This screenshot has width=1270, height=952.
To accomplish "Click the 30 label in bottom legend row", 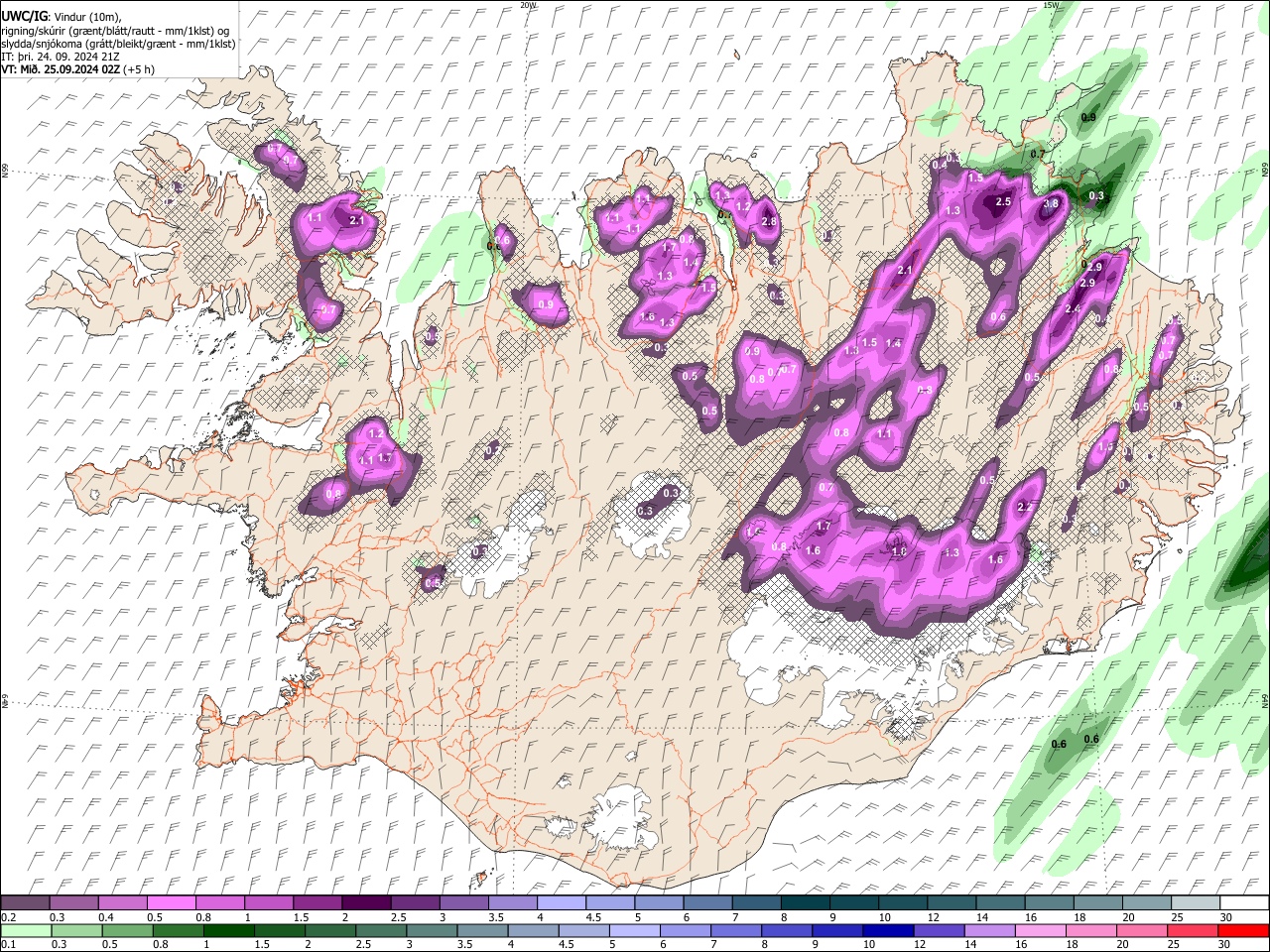I will click(x=1226, y=944).
